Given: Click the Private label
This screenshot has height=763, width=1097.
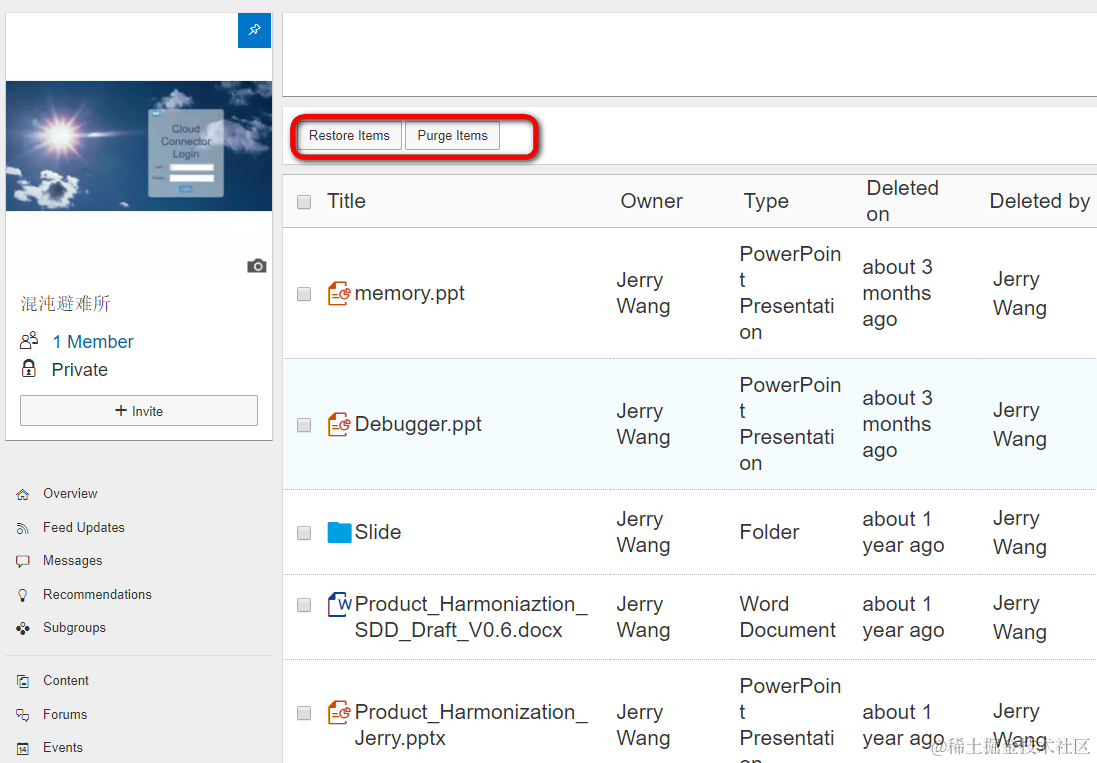Looking at the screenshot, I should pos(80,369).
